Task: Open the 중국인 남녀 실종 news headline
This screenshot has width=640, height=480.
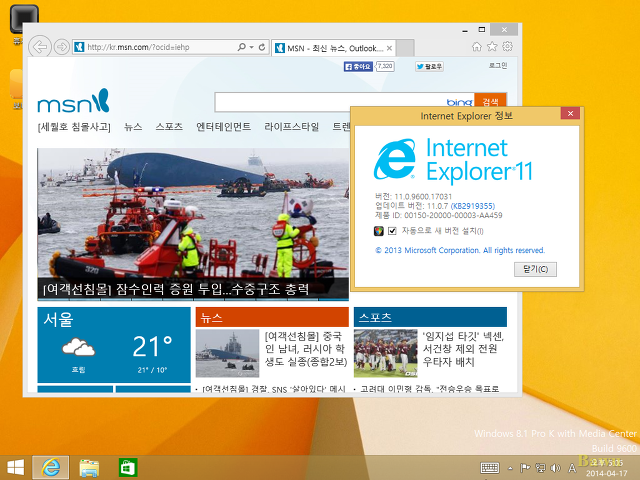Action: click(306, 349)
